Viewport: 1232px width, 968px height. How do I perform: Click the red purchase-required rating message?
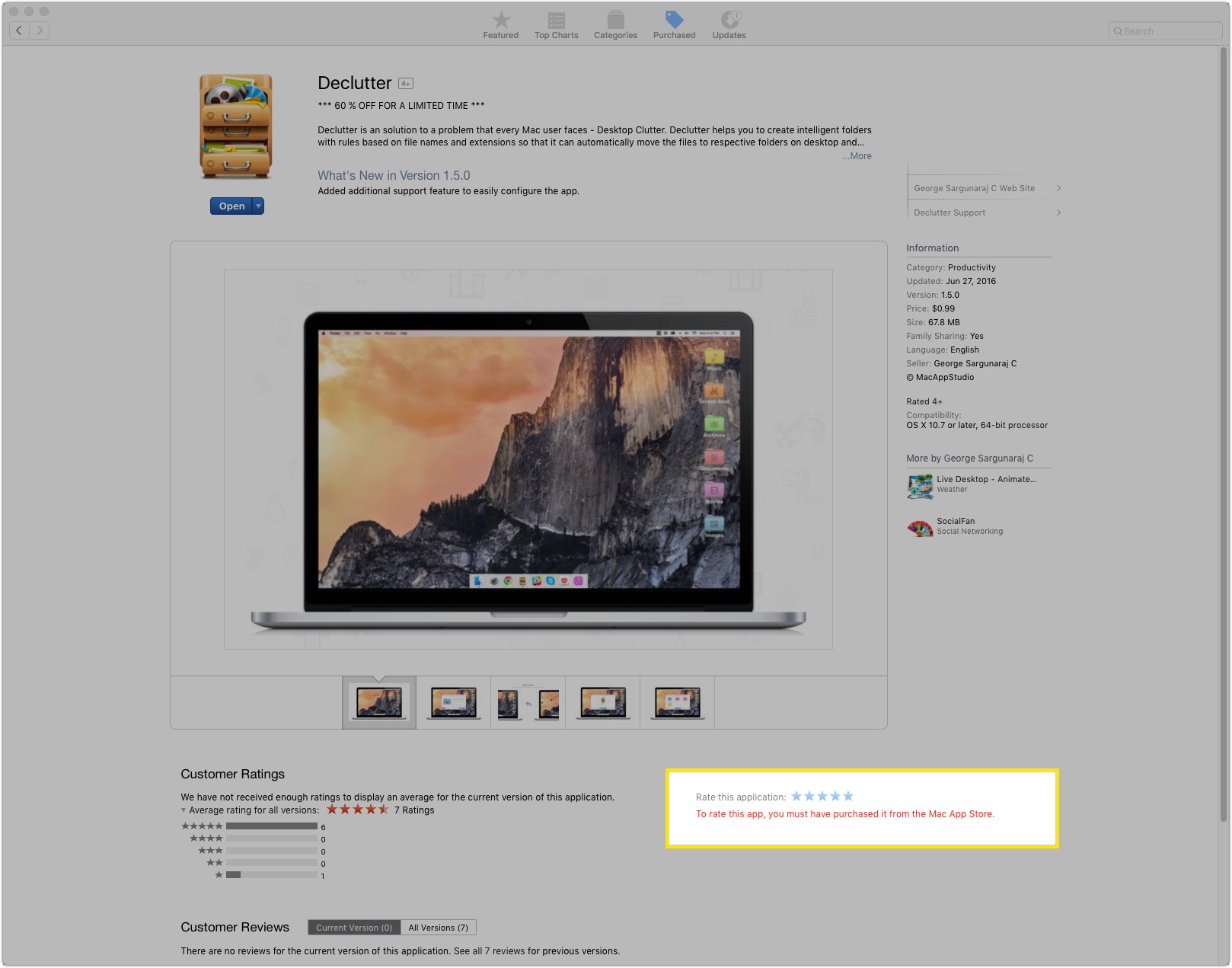pos(845,814)
